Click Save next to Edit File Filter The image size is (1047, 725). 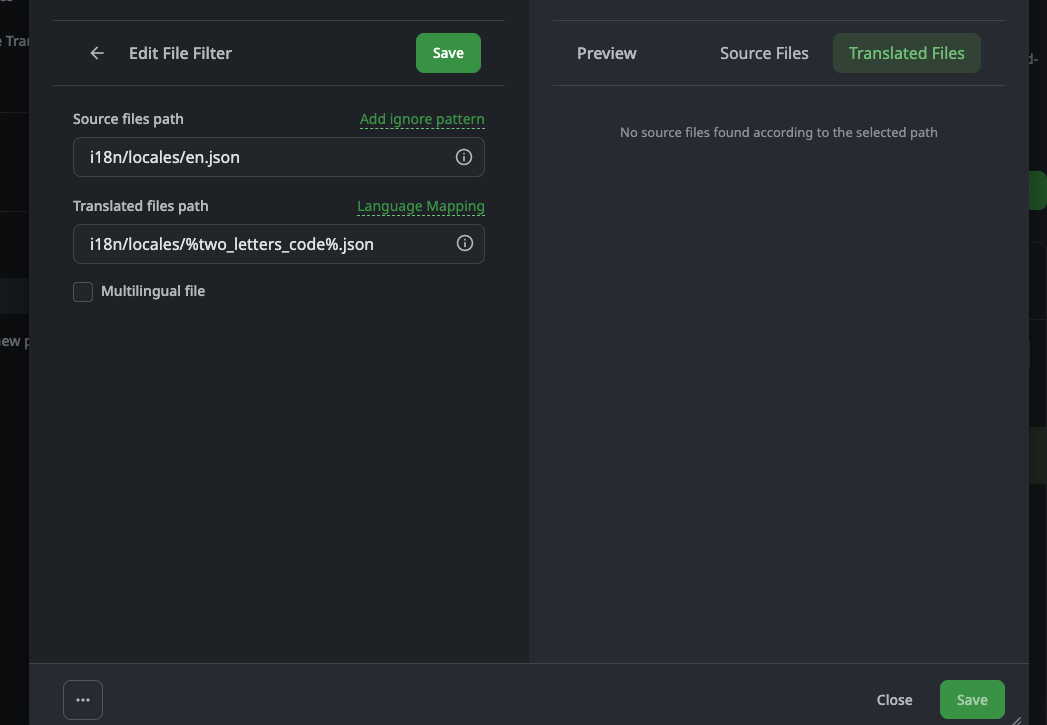click(448, 53)
